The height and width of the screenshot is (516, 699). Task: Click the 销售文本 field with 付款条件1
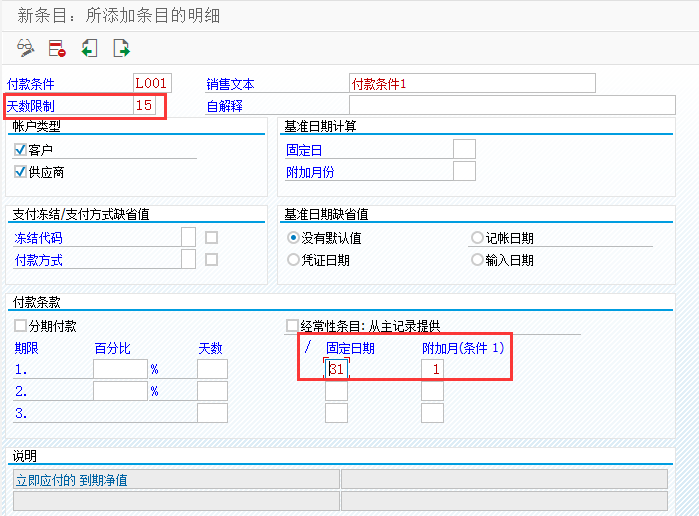[x=472, y=83]
